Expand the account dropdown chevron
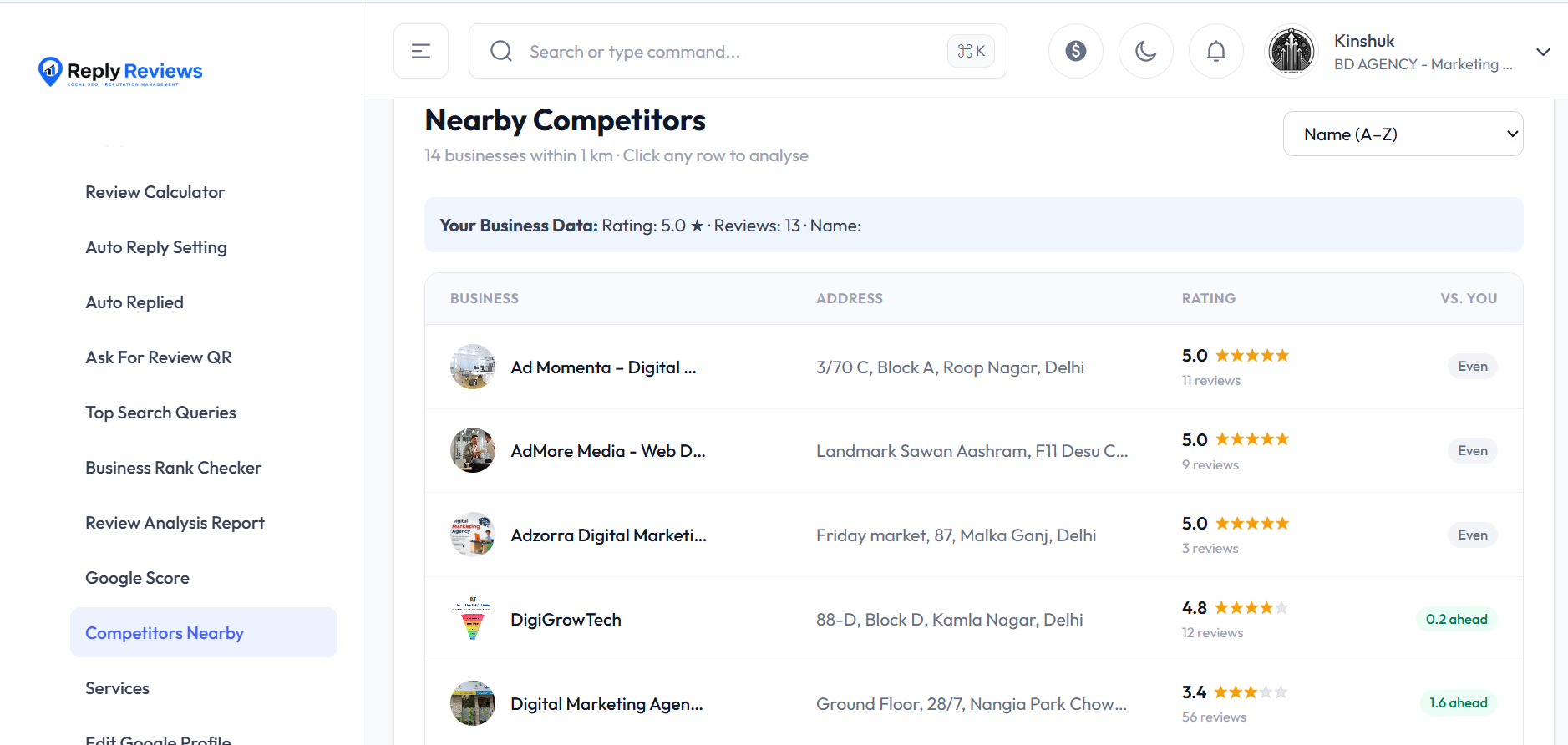This screenshot has width=1568, height=745. click(x=1543, y=52)
